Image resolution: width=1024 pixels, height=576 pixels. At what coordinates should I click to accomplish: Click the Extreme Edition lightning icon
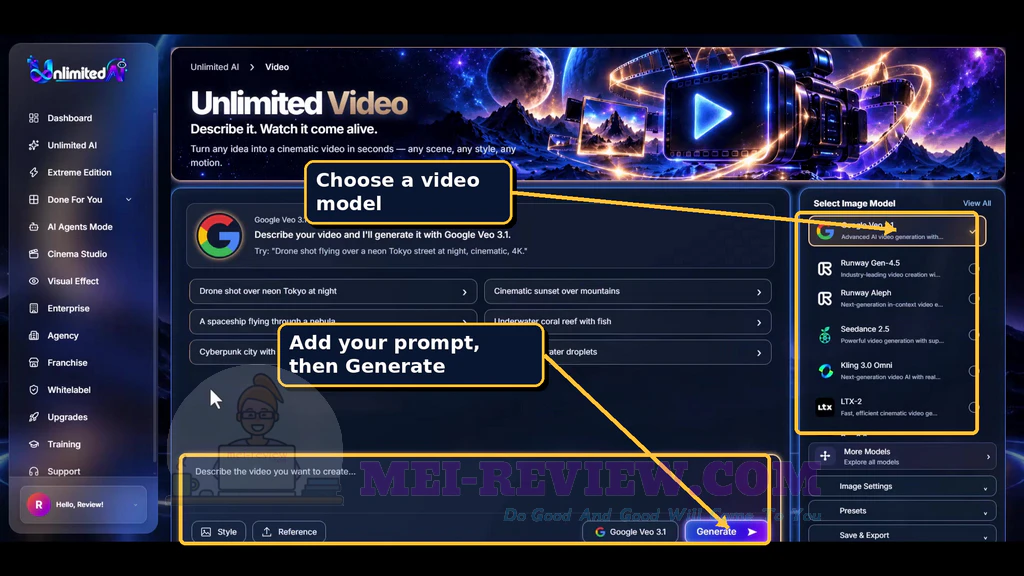click(x=34, y=172)
